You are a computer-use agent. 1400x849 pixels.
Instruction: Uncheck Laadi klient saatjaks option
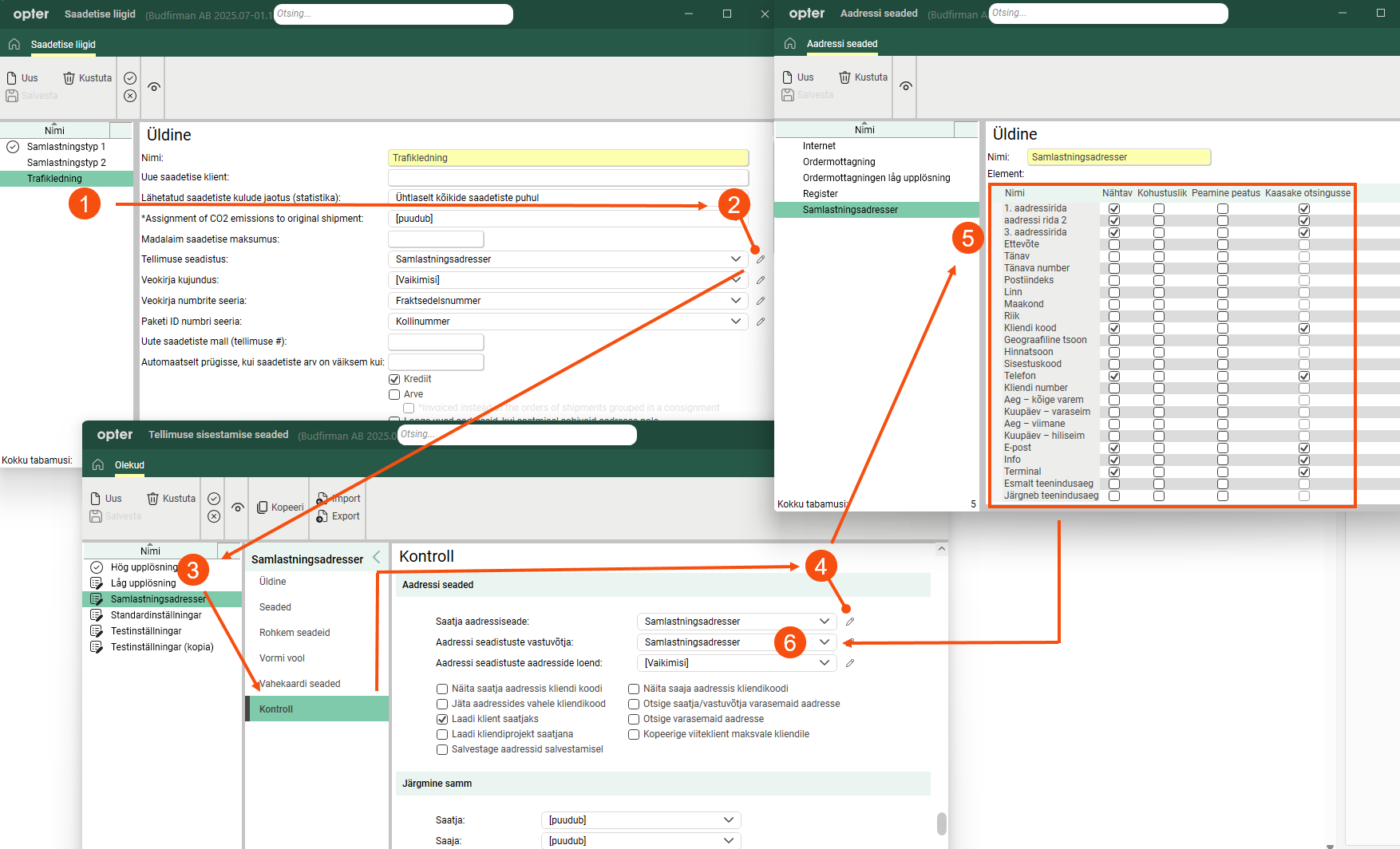[442, 719]
